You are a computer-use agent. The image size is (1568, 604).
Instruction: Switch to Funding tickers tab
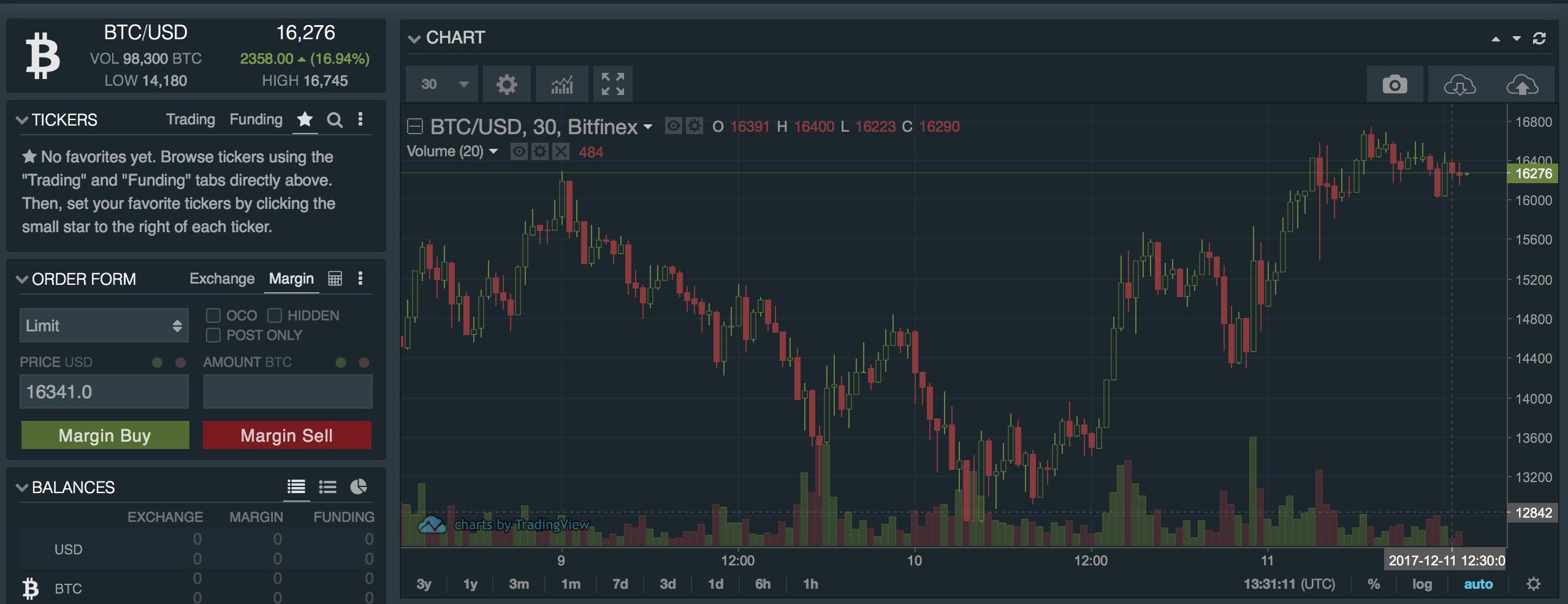click(256, 119)
